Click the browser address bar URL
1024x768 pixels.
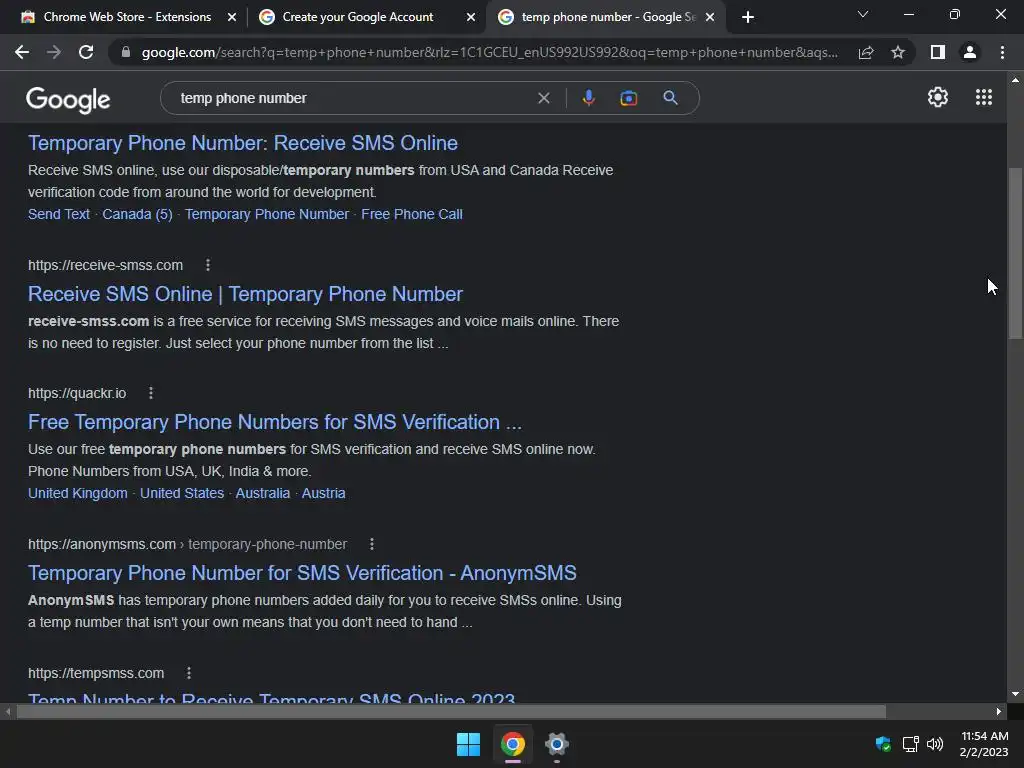tap(490, 52)
